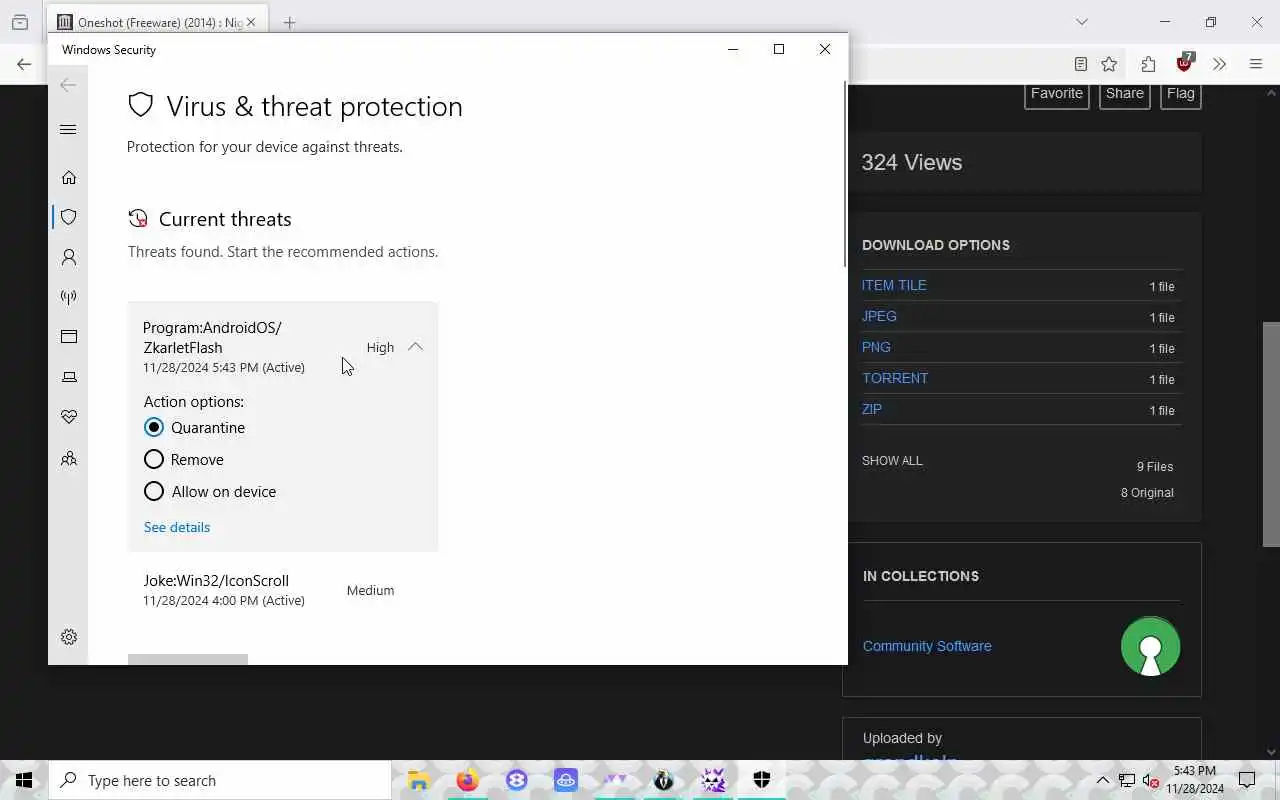Open See details link
Image resolution: width=1280 pixels, height=800 pixels.
pyautogui.click(x=177, y=527)
